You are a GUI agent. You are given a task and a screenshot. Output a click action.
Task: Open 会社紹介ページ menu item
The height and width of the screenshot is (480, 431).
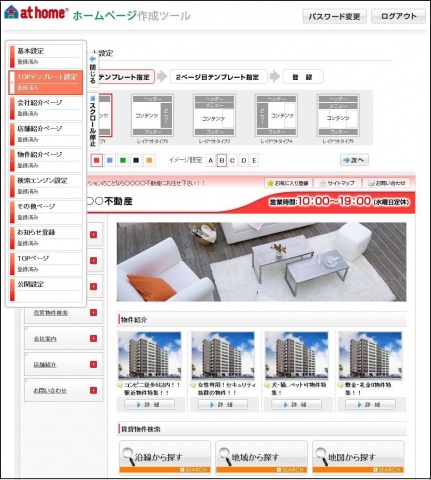tap(46, 108)
